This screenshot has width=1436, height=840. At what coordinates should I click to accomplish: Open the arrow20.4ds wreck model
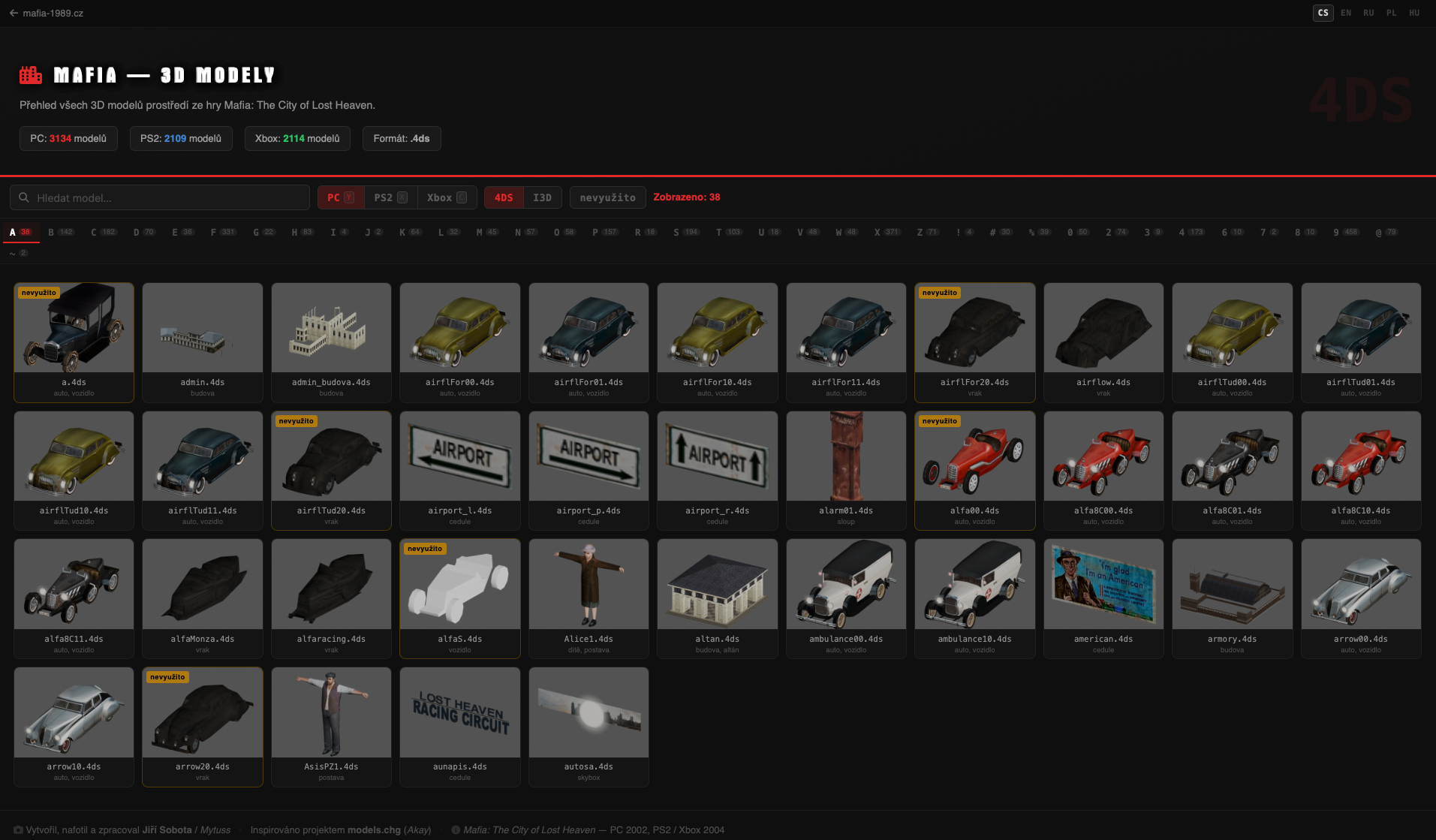click(203, 727)
